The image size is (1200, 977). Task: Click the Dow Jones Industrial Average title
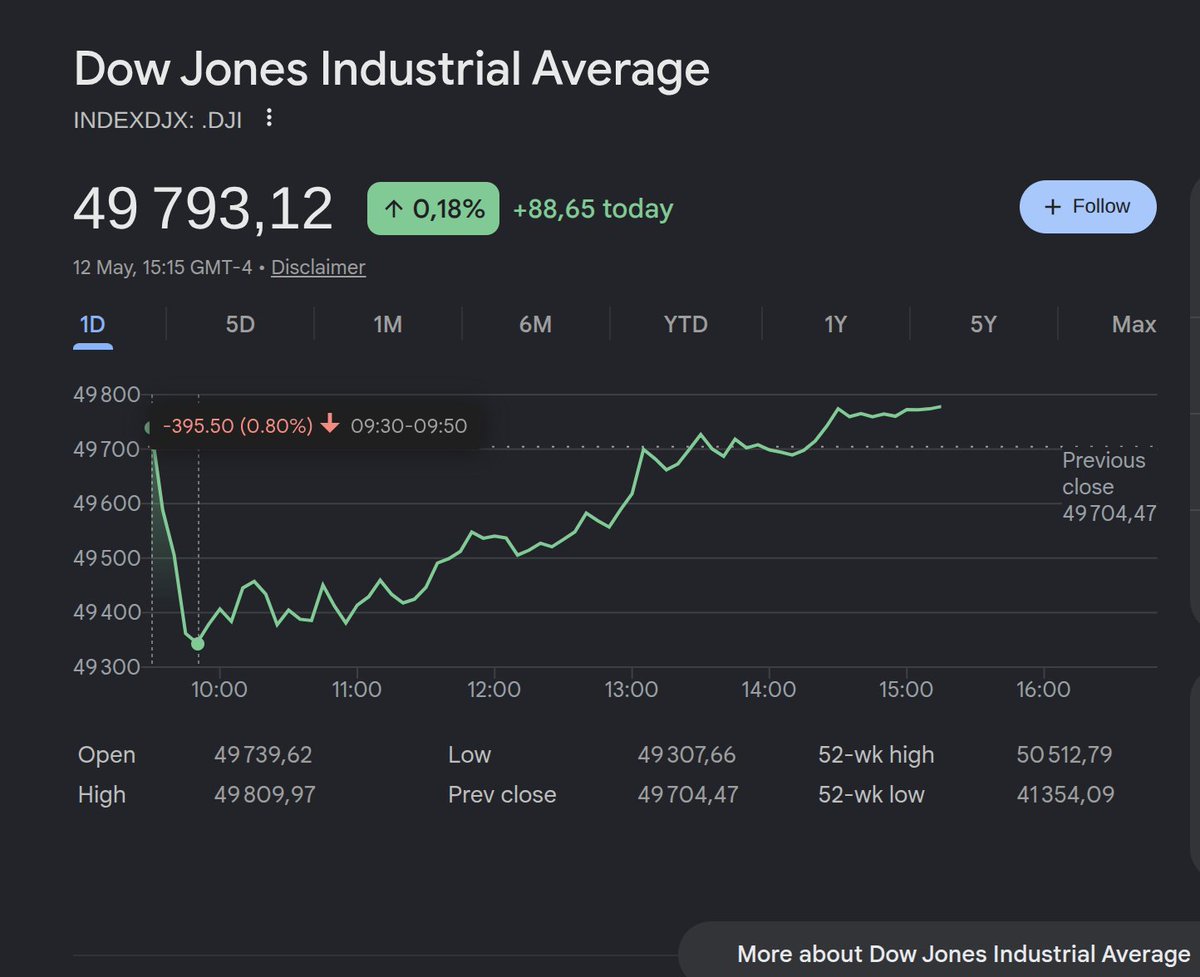[392, 70]
